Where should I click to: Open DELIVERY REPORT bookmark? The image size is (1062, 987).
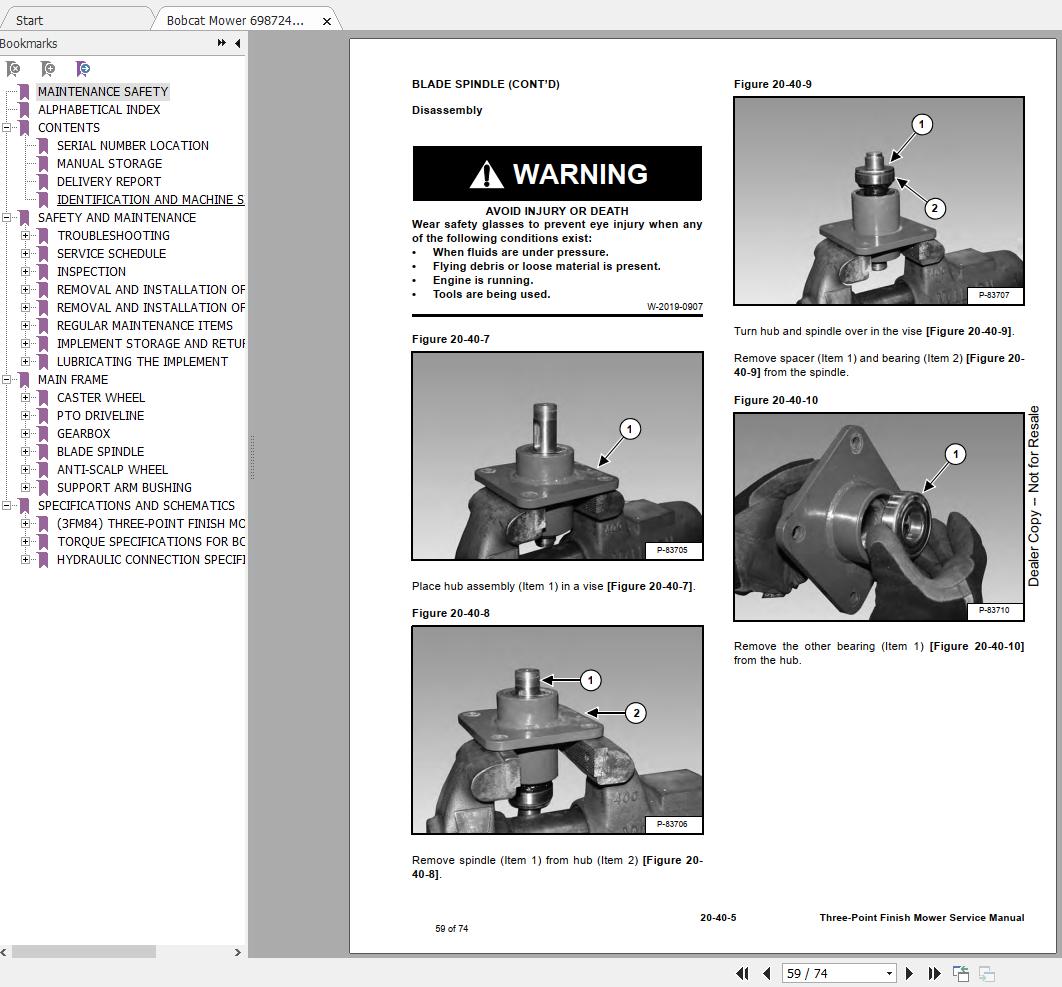pos(109,182)
